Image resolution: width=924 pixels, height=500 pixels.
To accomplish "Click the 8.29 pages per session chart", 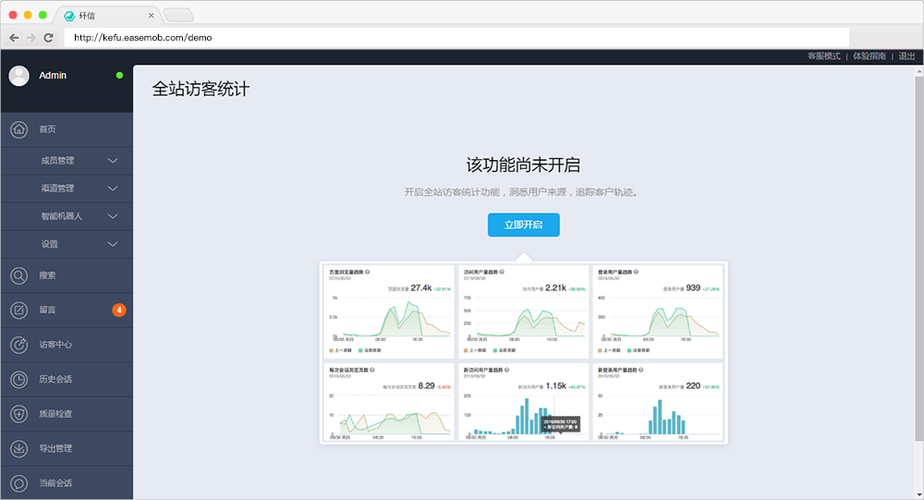I will tap(388, 402).
